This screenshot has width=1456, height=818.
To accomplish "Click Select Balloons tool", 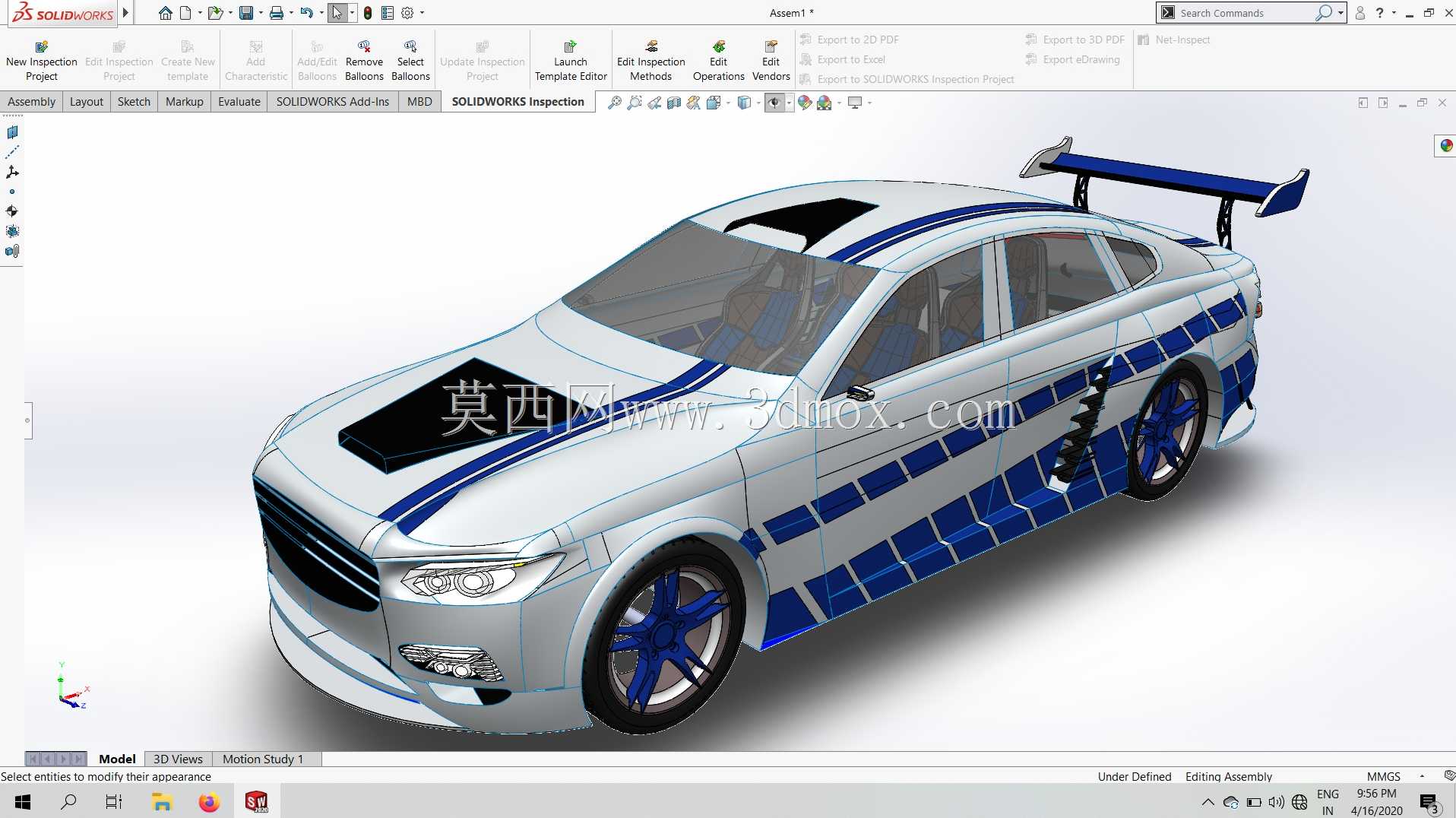I will (x=410, y=61).
